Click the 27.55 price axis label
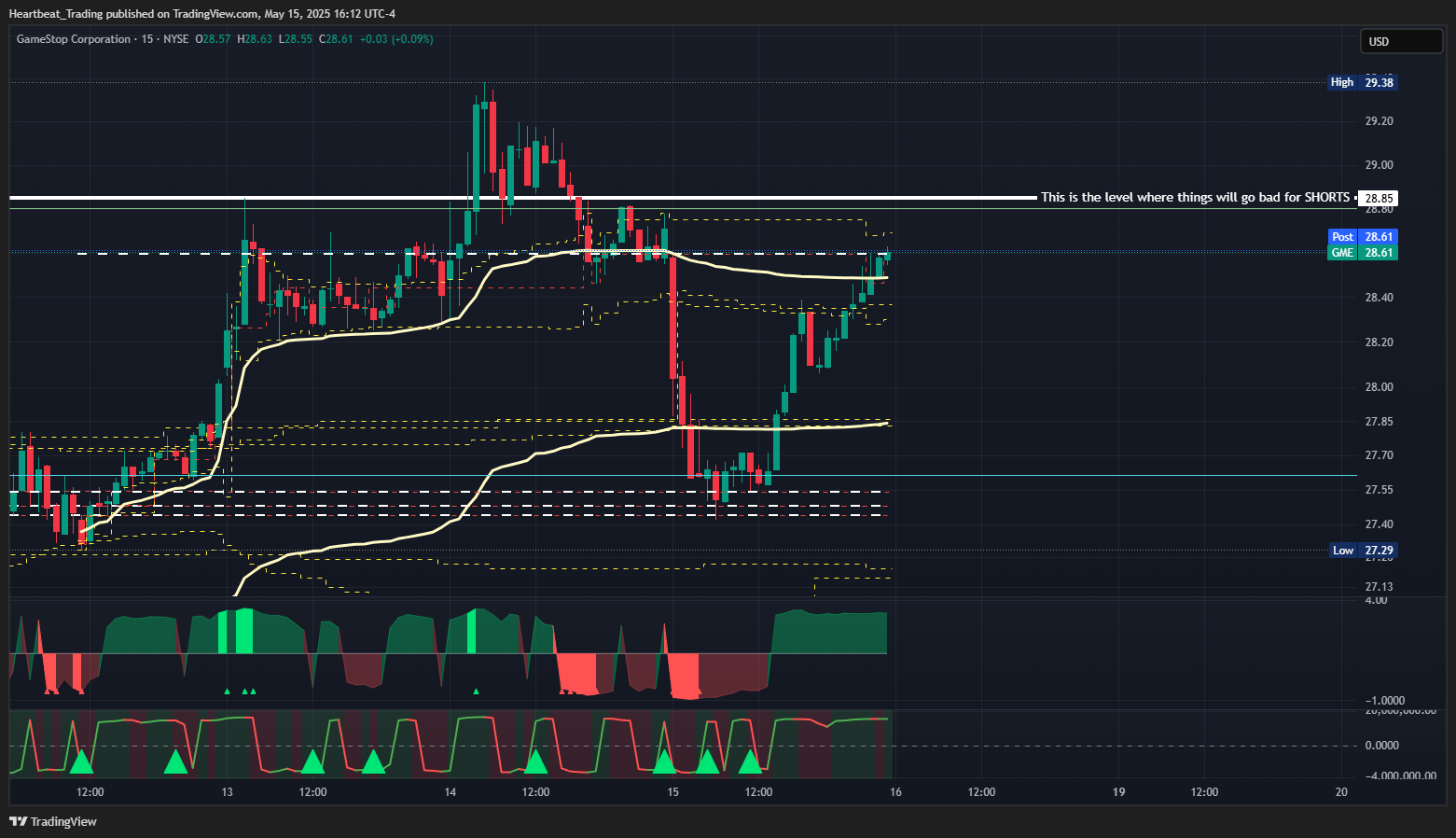The height and width of the screenshot is (838, 1456). click(1380, 490)
